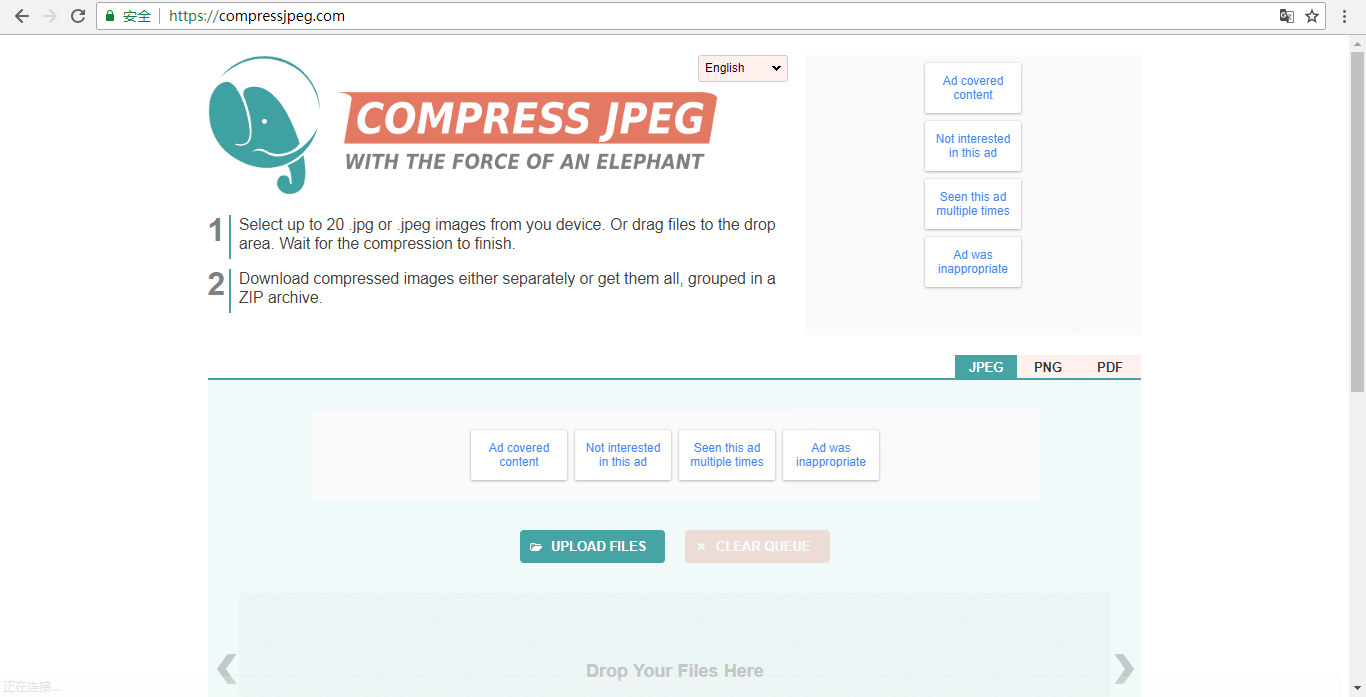This screenshot has width=1366, height=697.
Task: Click the page vertical scrollbar thumb
Action: pyautogui.click(x=1357, y=221)
